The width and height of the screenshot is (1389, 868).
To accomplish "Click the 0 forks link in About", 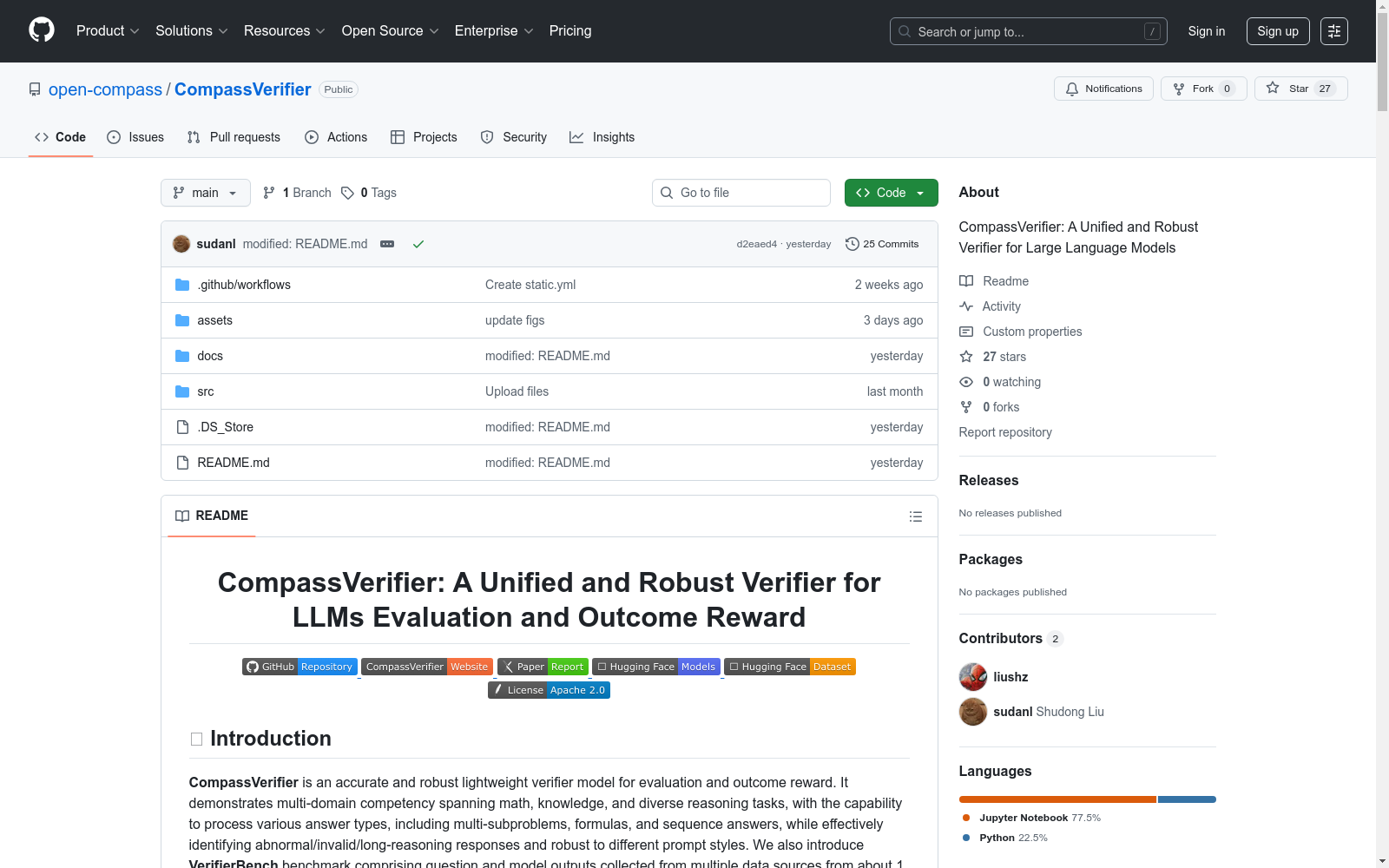I will (x=990, y=407).
